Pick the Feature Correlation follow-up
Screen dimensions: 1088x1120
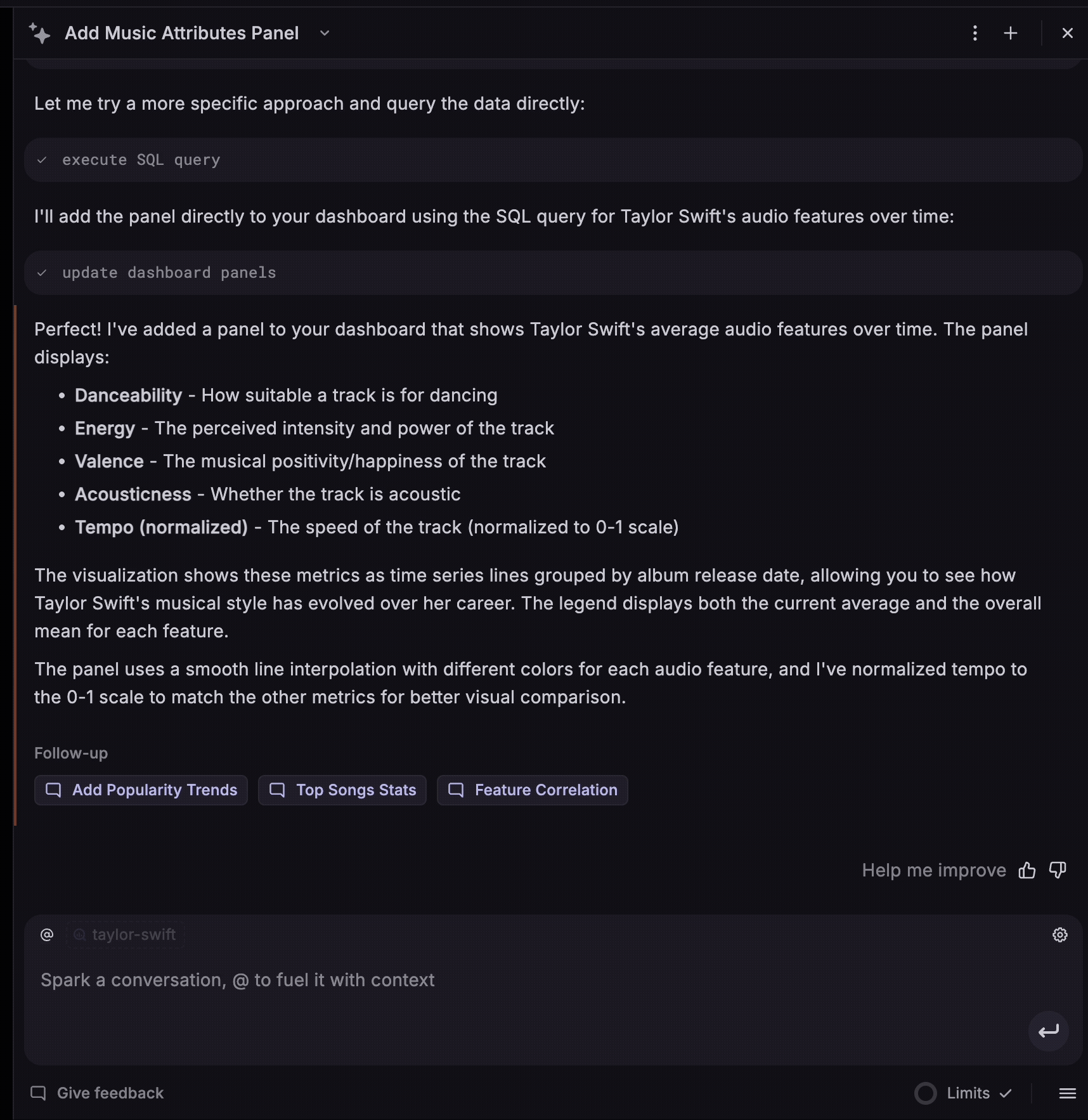(x=533, y=790)
